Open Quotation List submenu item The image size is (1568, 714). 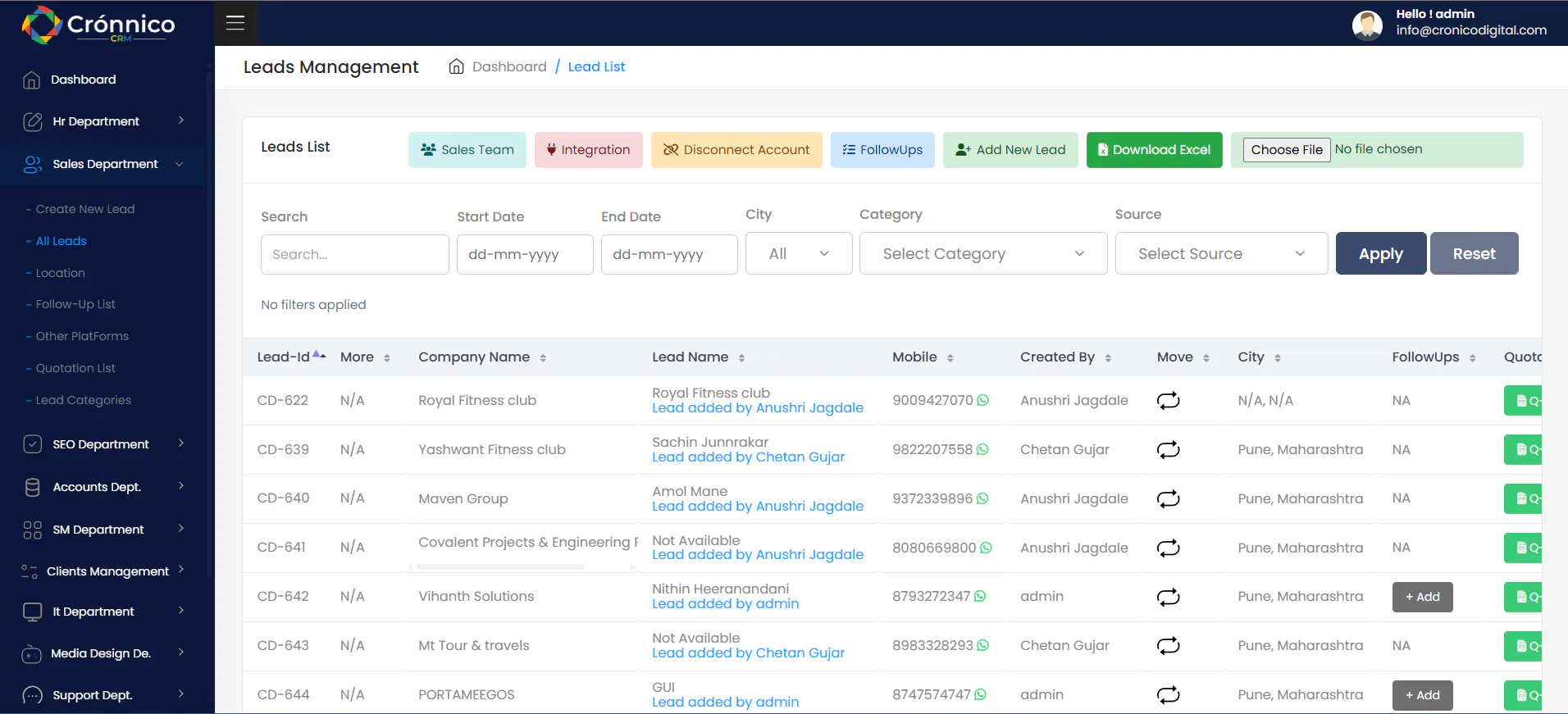[x=75, y=368]
